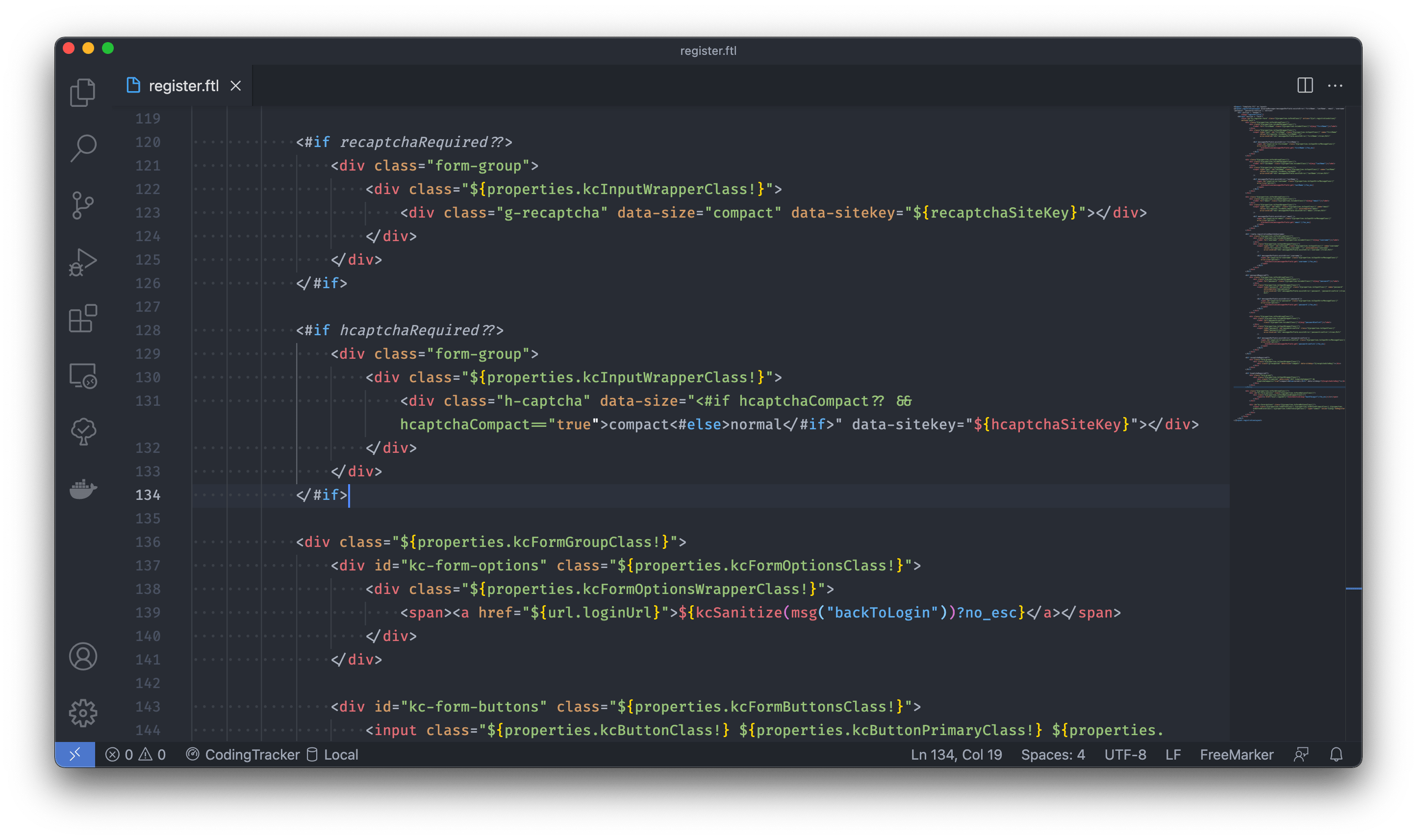This screenshot has width=1417, height=840.
Task: Open the Extensions marketplace view
Action: (83, 319)
